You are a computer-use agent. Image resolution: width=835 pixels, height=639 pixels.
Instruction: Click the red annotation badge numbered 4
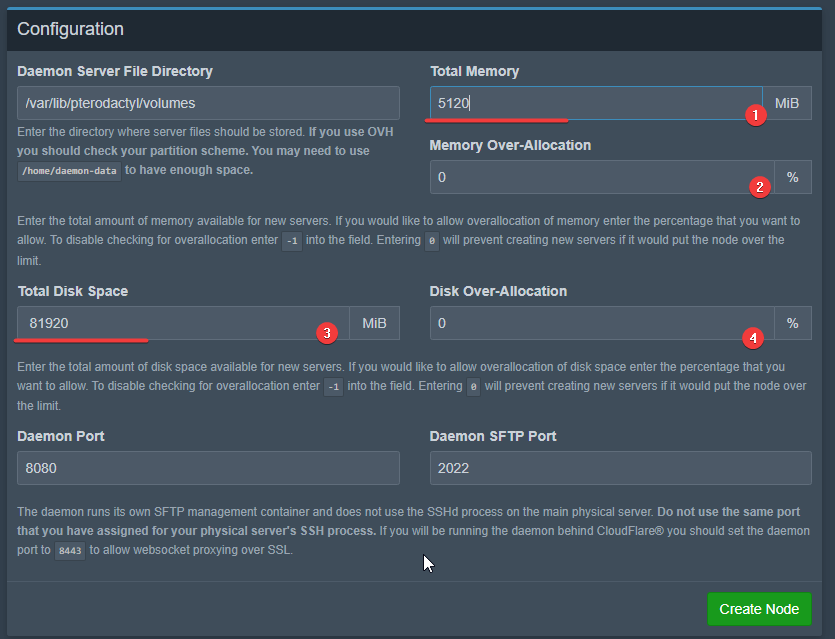(753, 337)
